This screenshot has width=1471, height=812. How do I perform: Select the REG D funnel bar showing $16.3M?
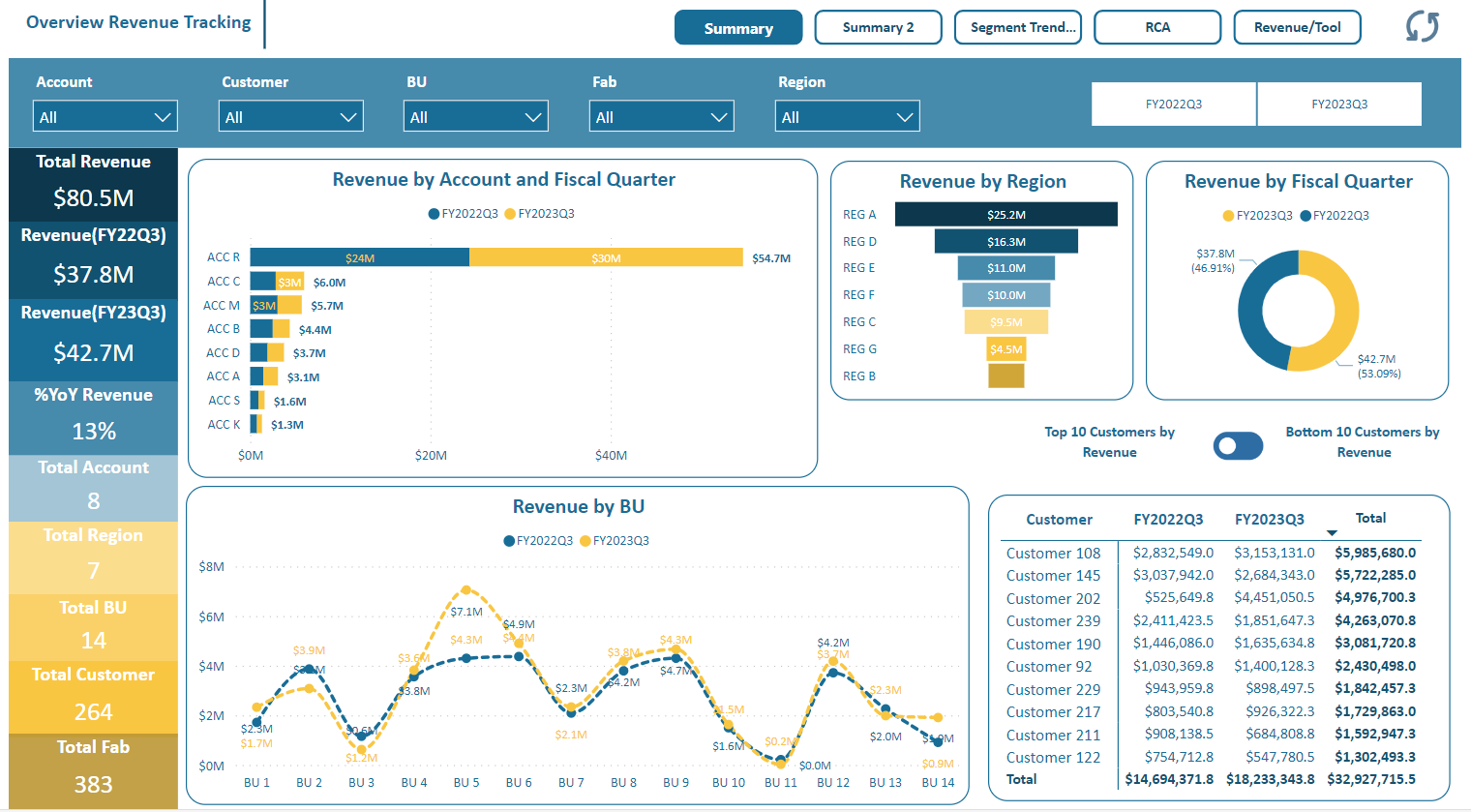(1006, 241)
